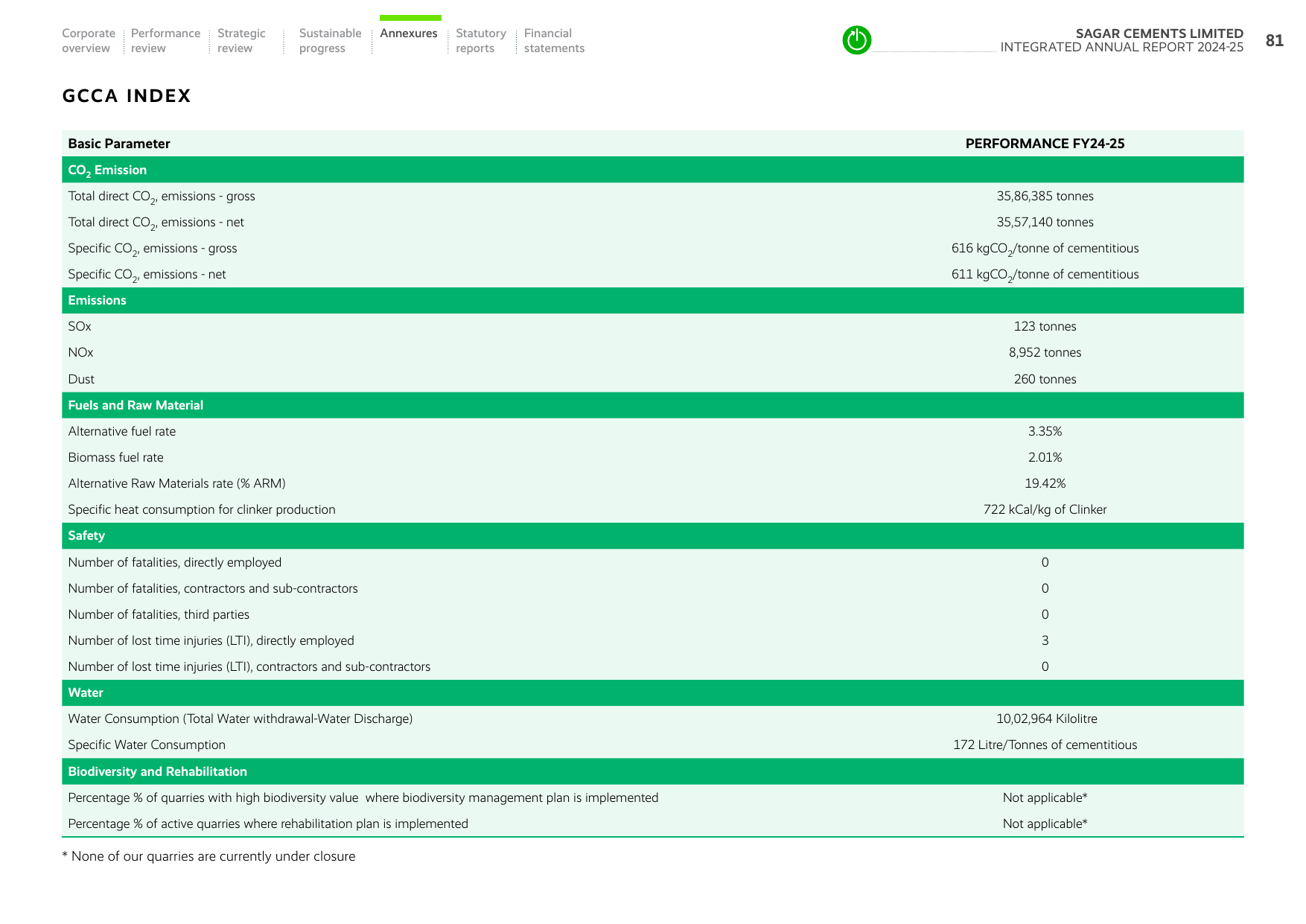
Task: Click the value 35,86,385 tonnes
Action: 1045,196
